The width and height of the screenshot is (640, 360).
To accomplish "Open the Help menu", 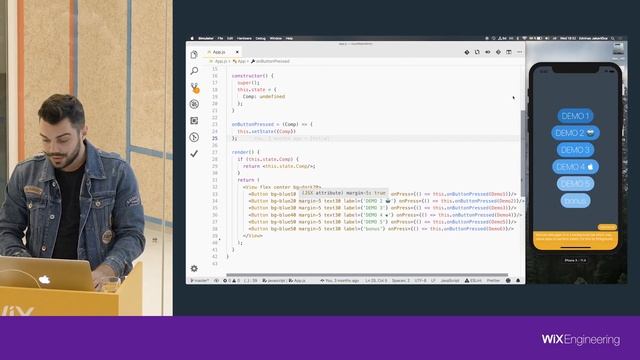I will tap(289, 38).
